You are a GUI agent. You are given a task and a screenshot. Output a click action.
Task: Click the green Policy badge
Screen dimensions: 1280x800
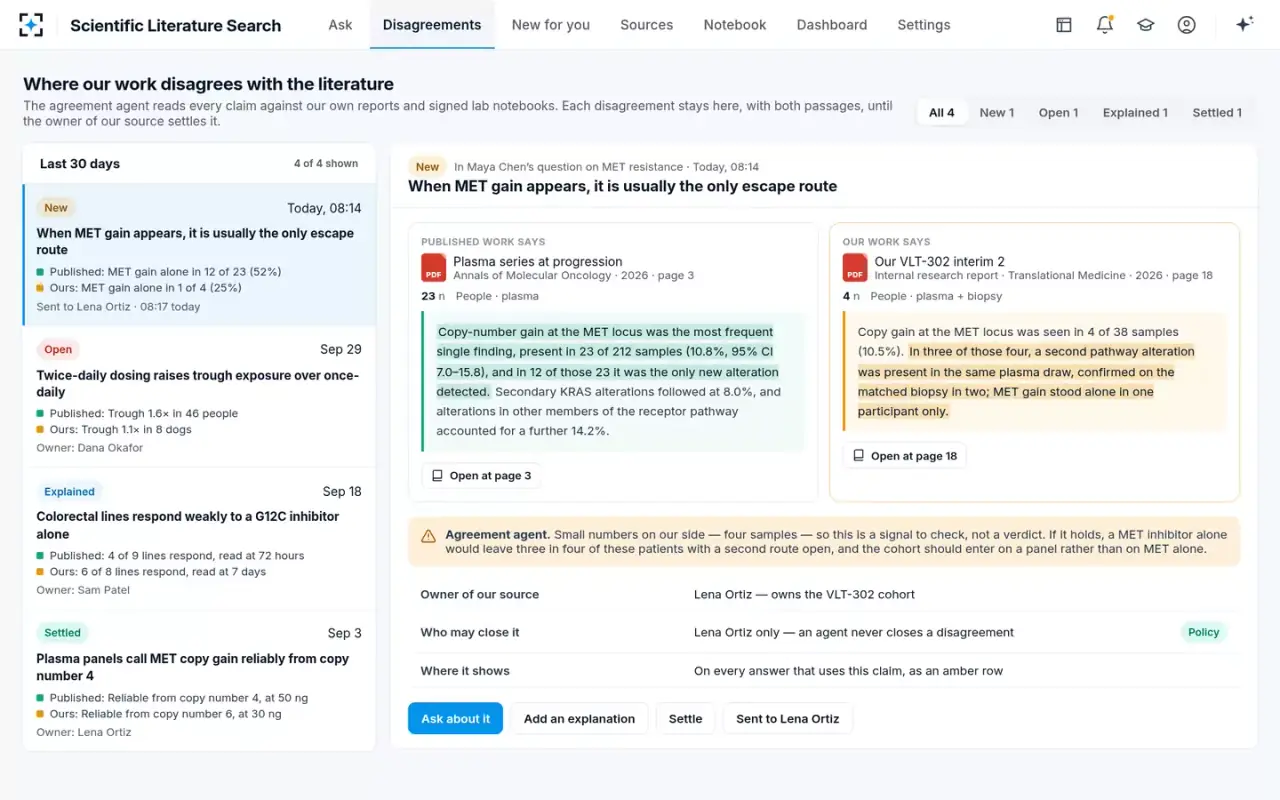click(x=1204, y=632)
